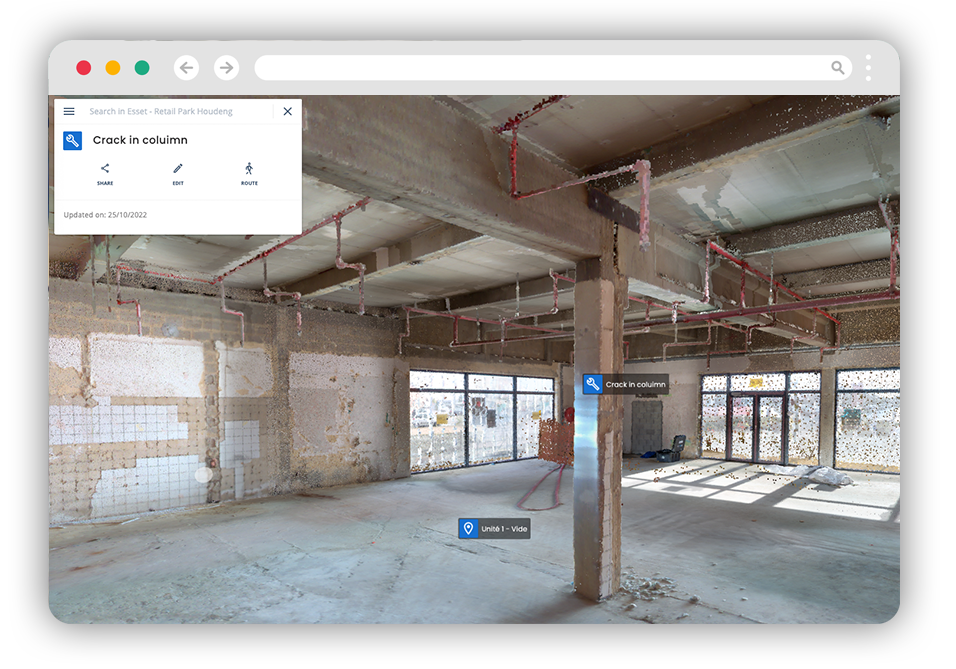Open the browser three-dot menu
The height and width of the screenshot is (669, 956).
click(868, 68)
